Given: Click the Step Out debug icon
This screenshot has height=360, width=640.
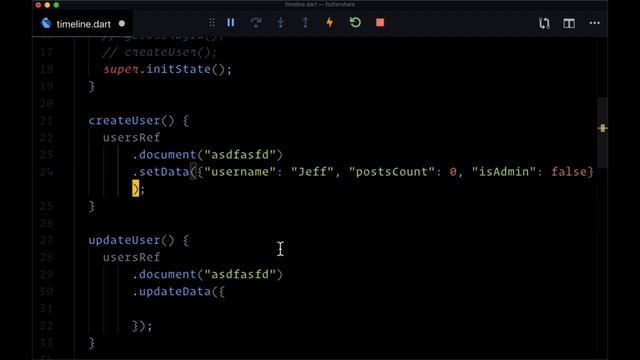Looking at the screenshot, I should pos(305,23).
